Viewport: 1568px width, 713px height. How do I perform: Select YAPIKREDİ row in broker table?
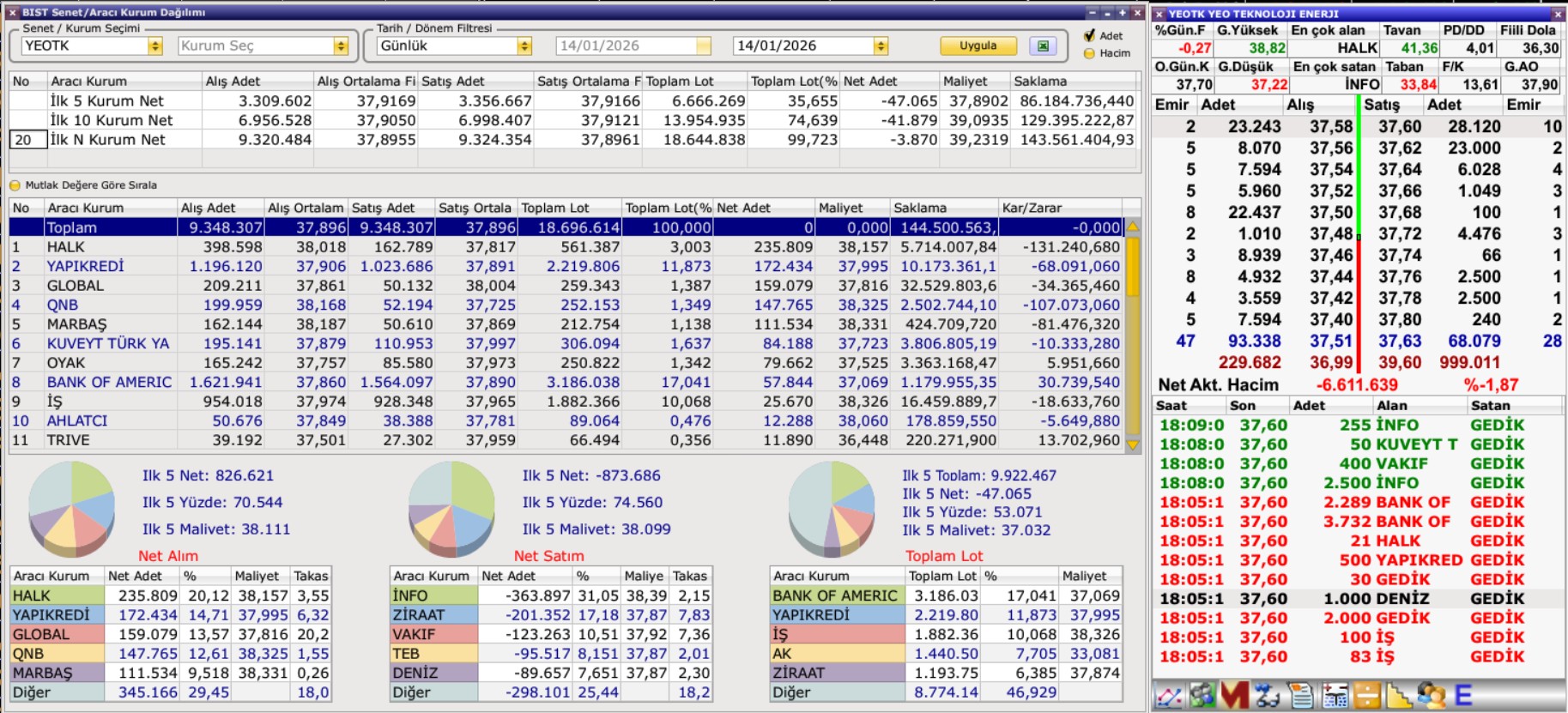tap(86, 266)
